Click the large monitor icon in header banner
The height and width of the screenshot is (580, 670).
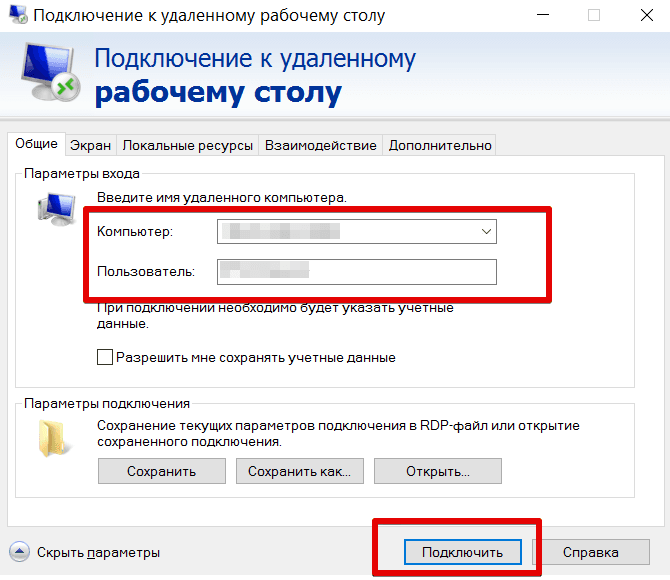[50, 71]
